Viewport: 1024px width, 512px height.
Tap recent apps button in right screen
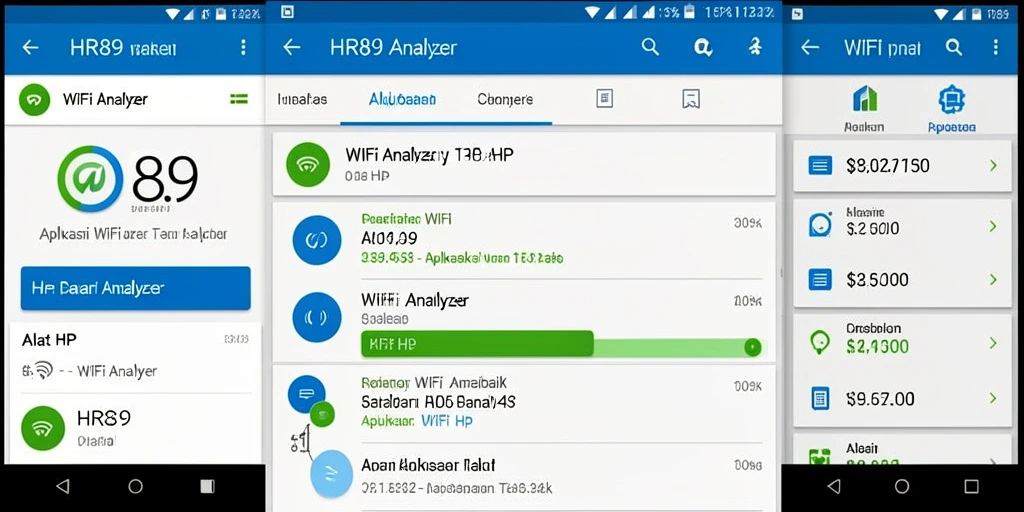tap(971, 486)
